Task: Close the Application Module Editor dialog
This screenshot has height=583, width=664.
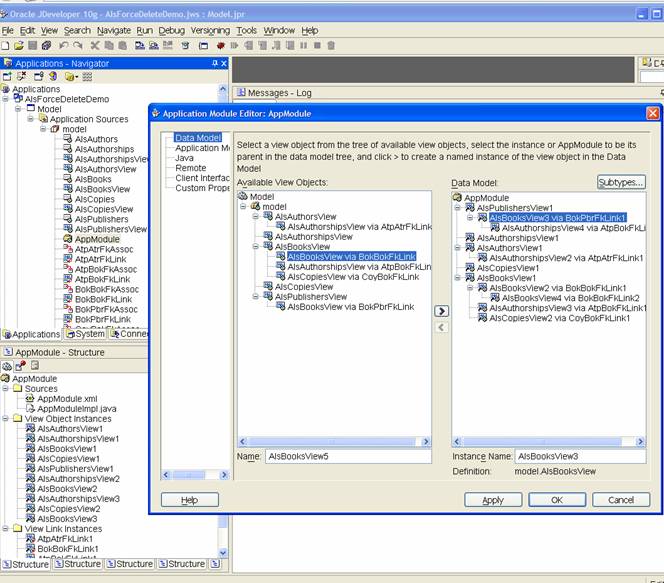Action: pyautogui.click(x=652, y=113)
